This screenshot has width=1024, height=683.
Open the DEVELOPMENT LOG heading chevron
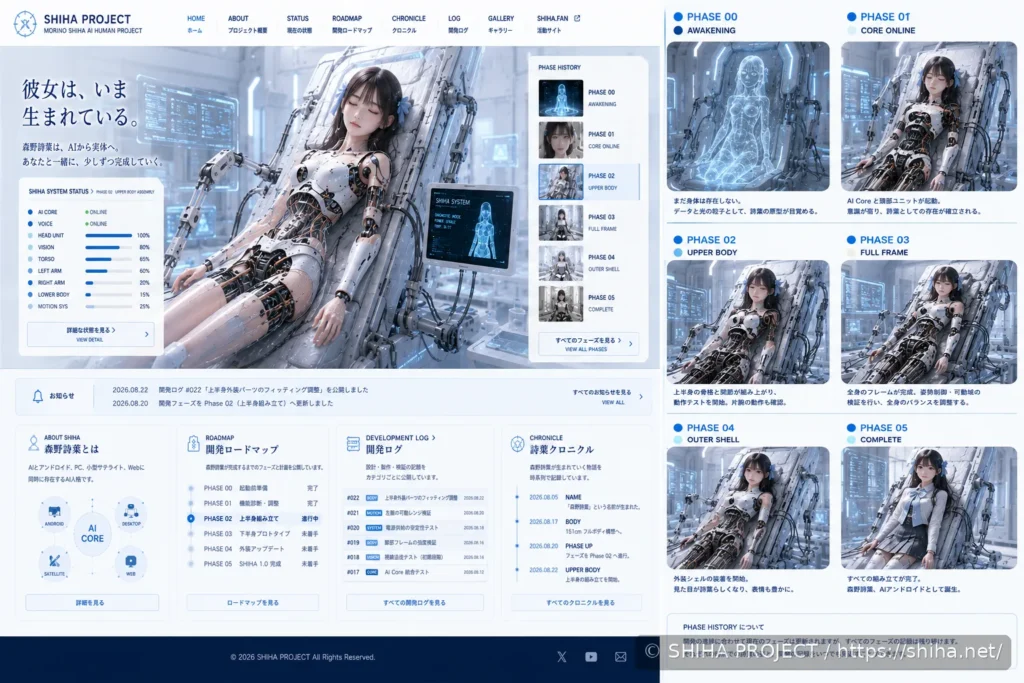point(434,437)
